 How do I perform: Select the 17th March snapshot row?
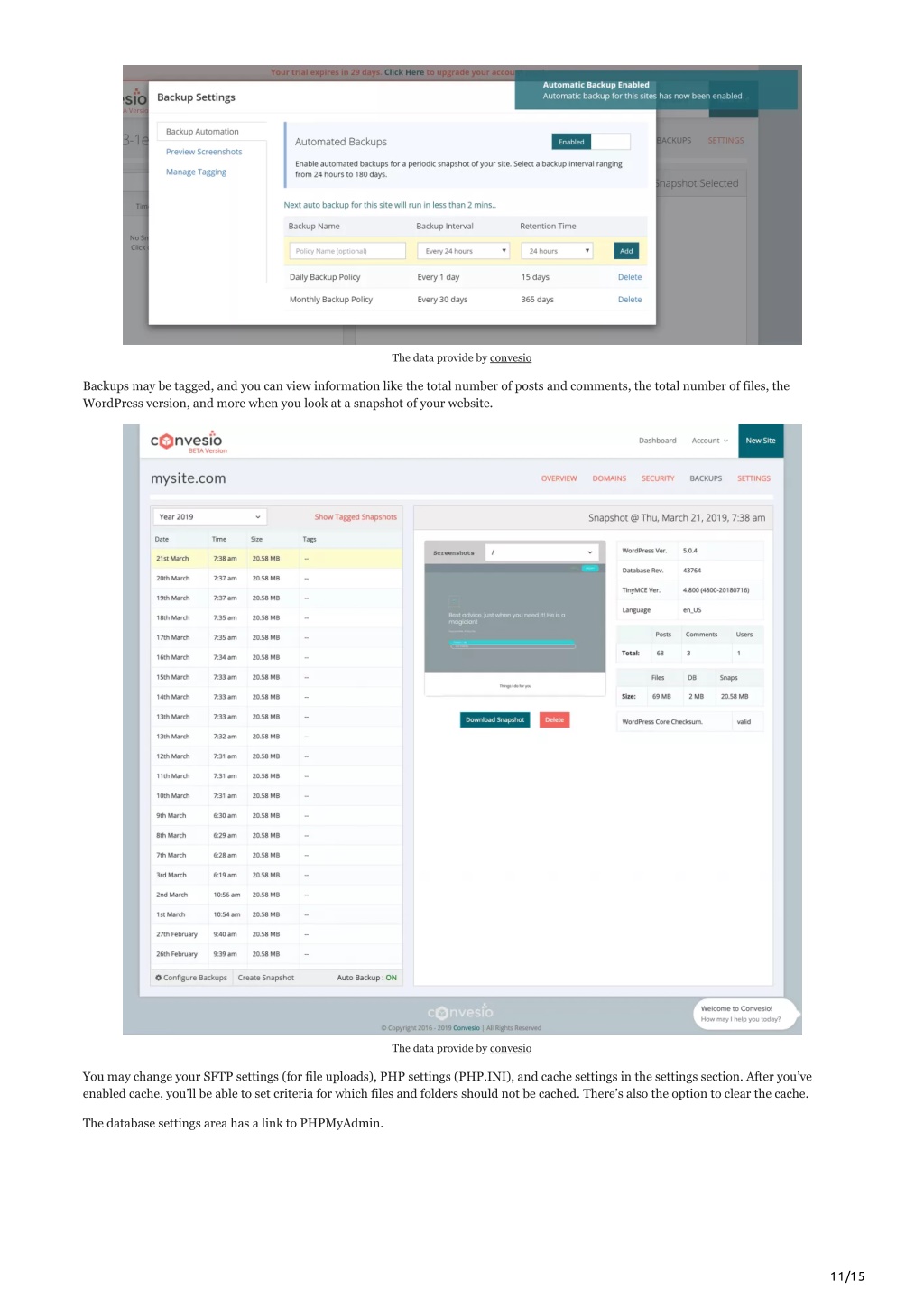click(x=276, y=638)
